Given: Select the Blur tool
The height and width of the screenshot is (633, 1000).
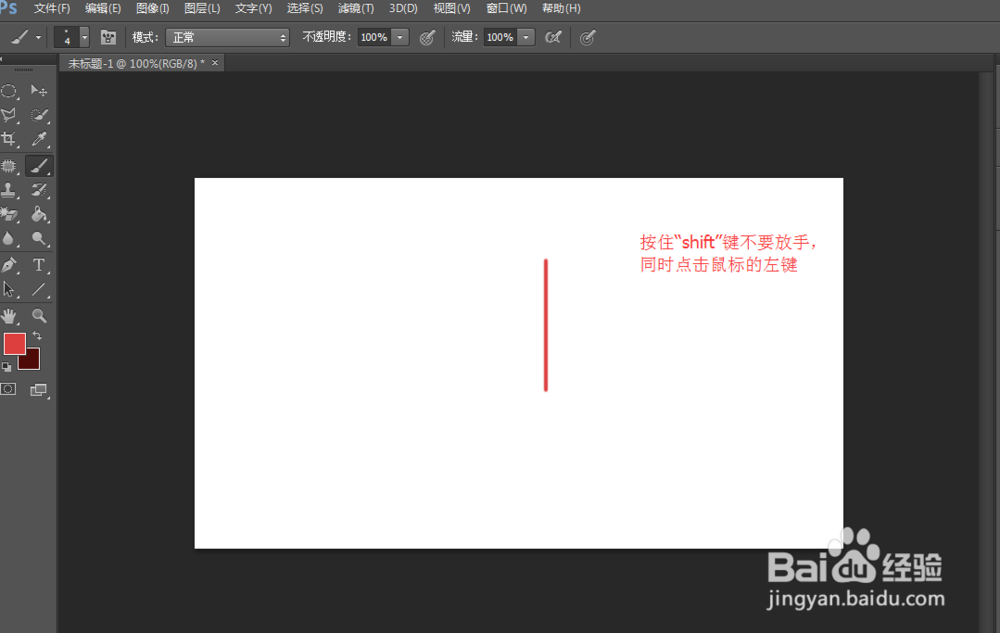Looking at the screenshot, I should tap(9, 238).
